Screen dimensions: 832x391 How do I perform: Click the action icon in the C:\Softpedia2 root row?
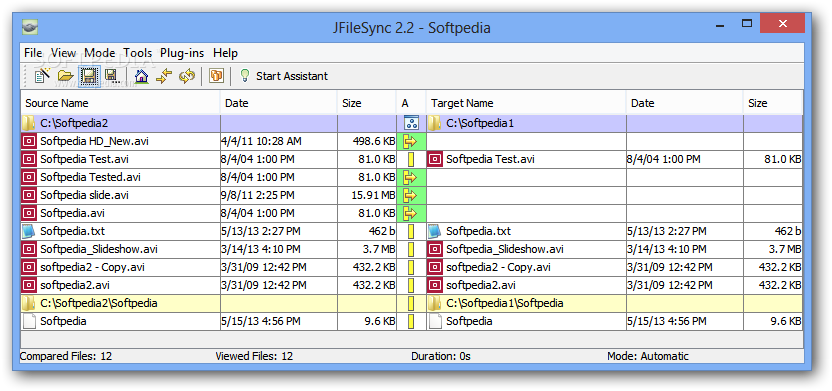tap(411, 124)
